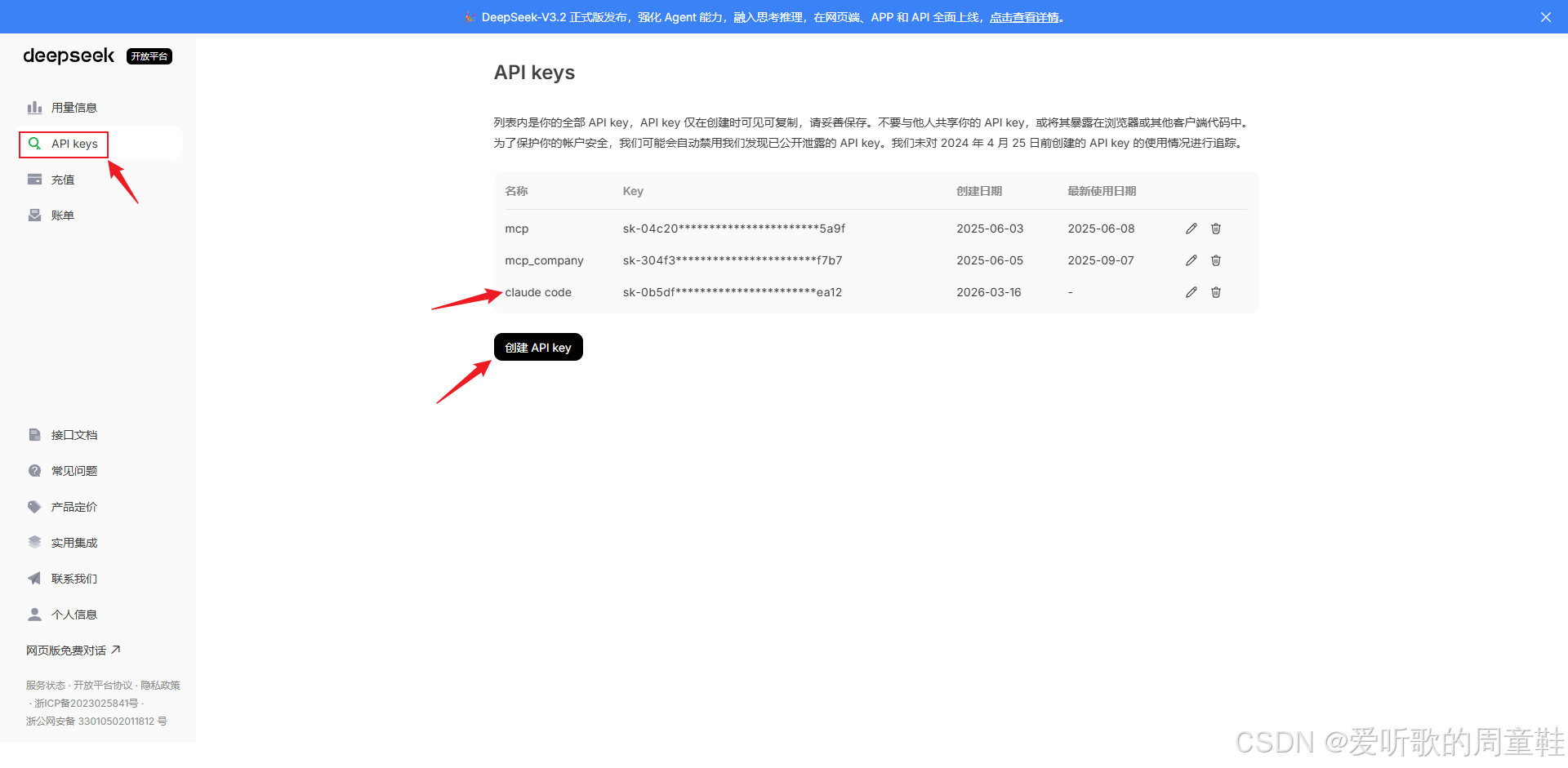Go to 充值 recharge page
Image resolution: width=1568 pixels, height=768 pixels.
coord(63,180)
